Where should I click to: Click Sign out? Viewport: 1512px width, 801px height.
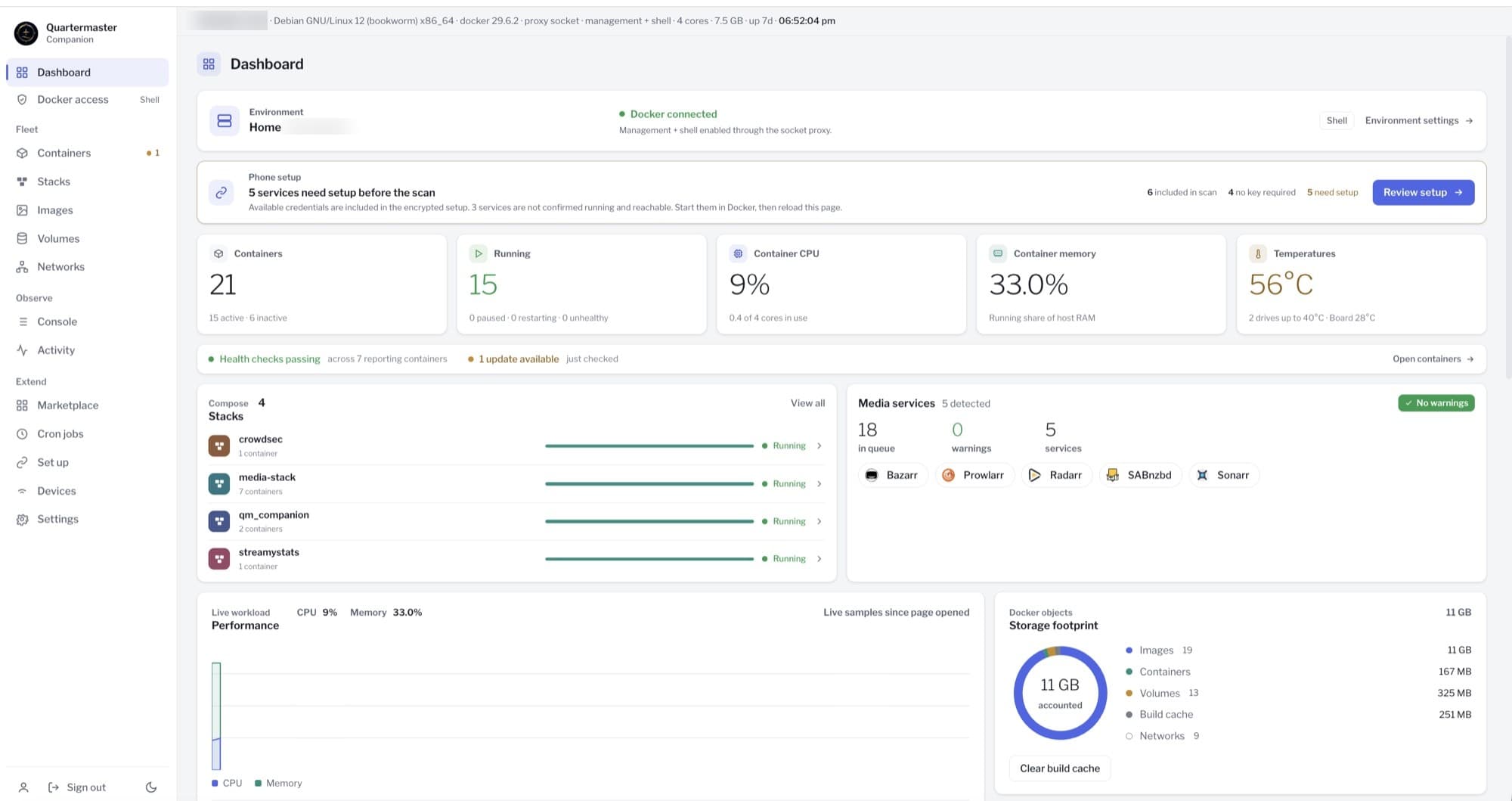[x=77, y=787]
